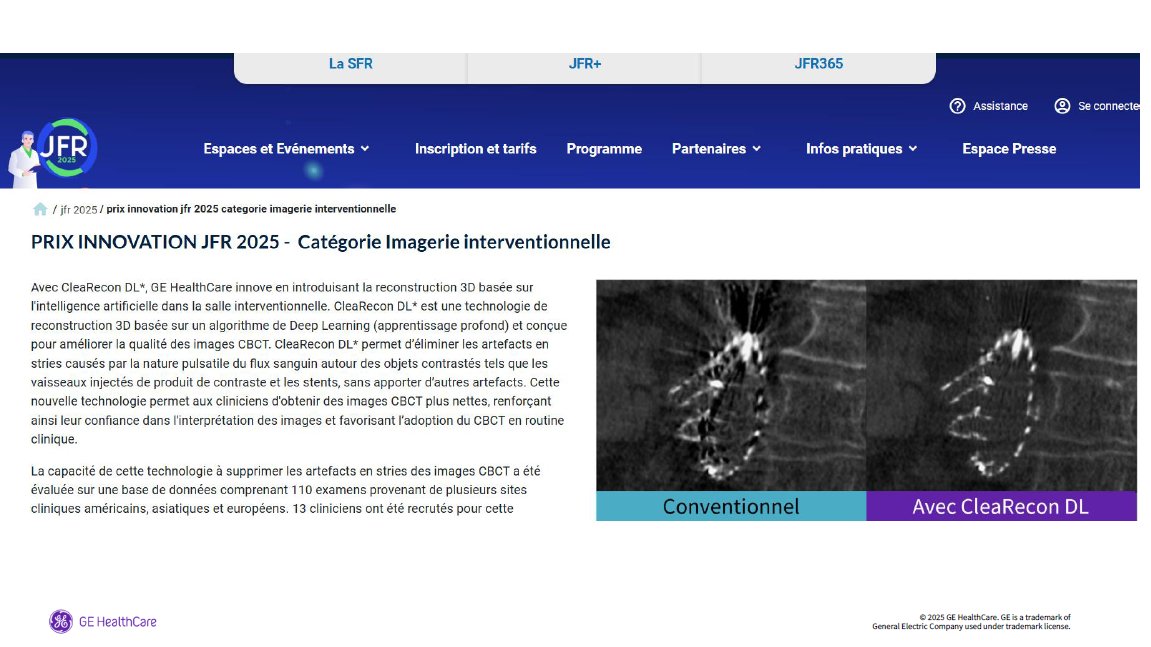Go to Inscription et tarifs
This screenshot has width=1151, height=647.
(x=475, y=149)
